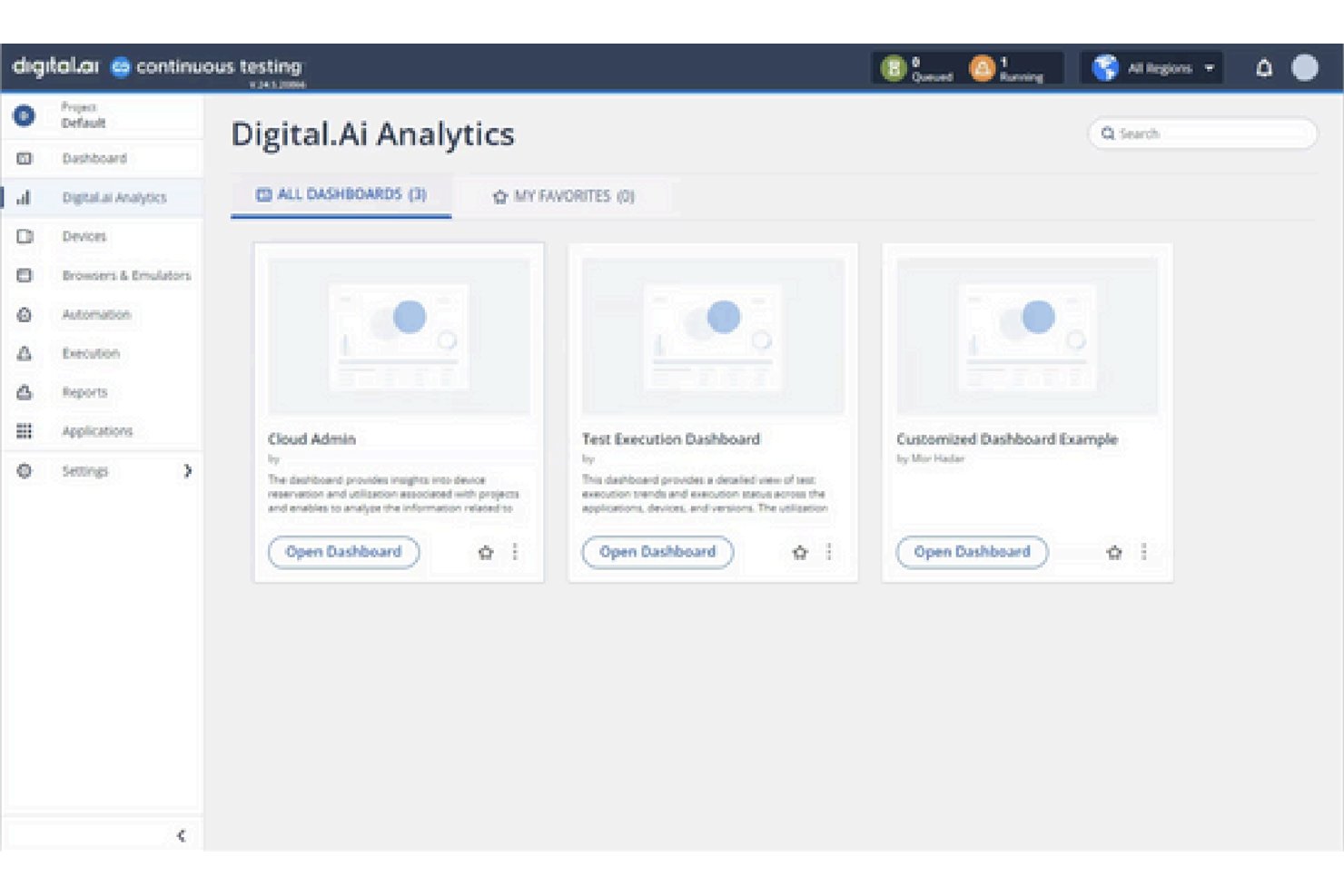Open Dashboard button for Test Execution Dashboard

point(657,552)
